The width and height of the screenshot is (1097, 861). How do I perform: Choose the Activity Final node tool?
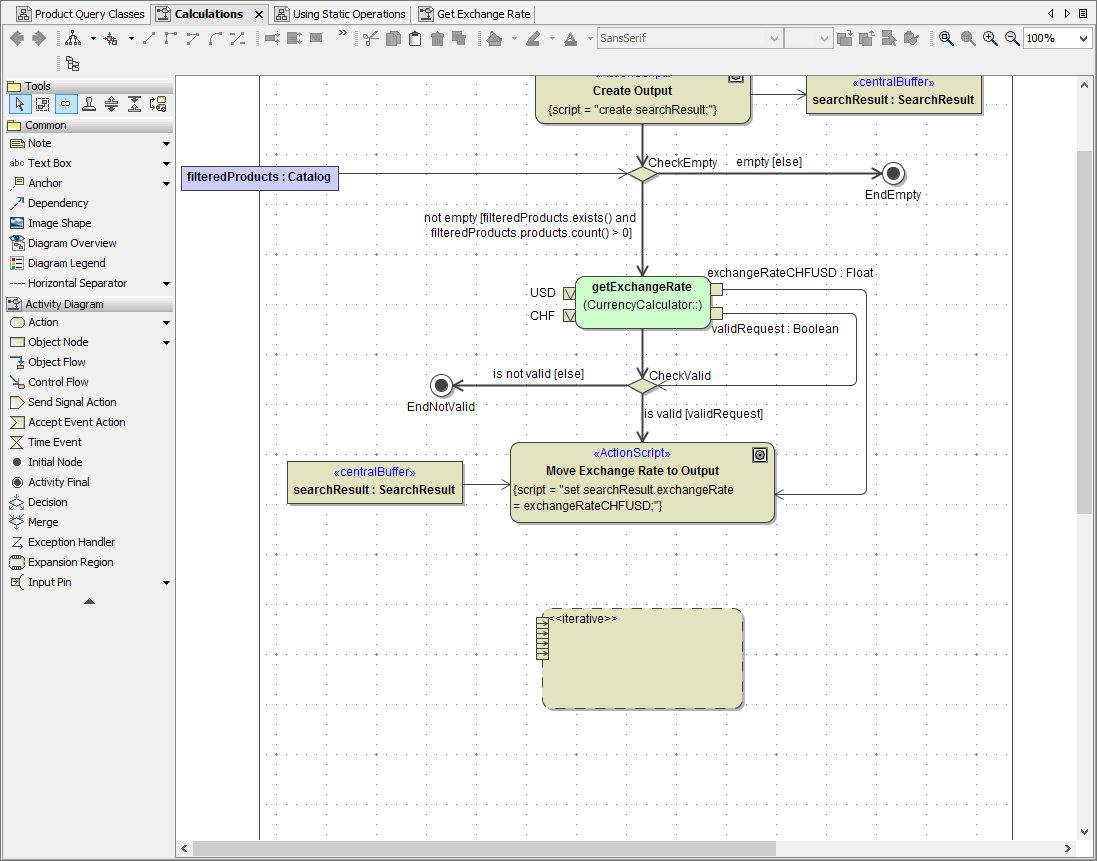click(58, 482)
